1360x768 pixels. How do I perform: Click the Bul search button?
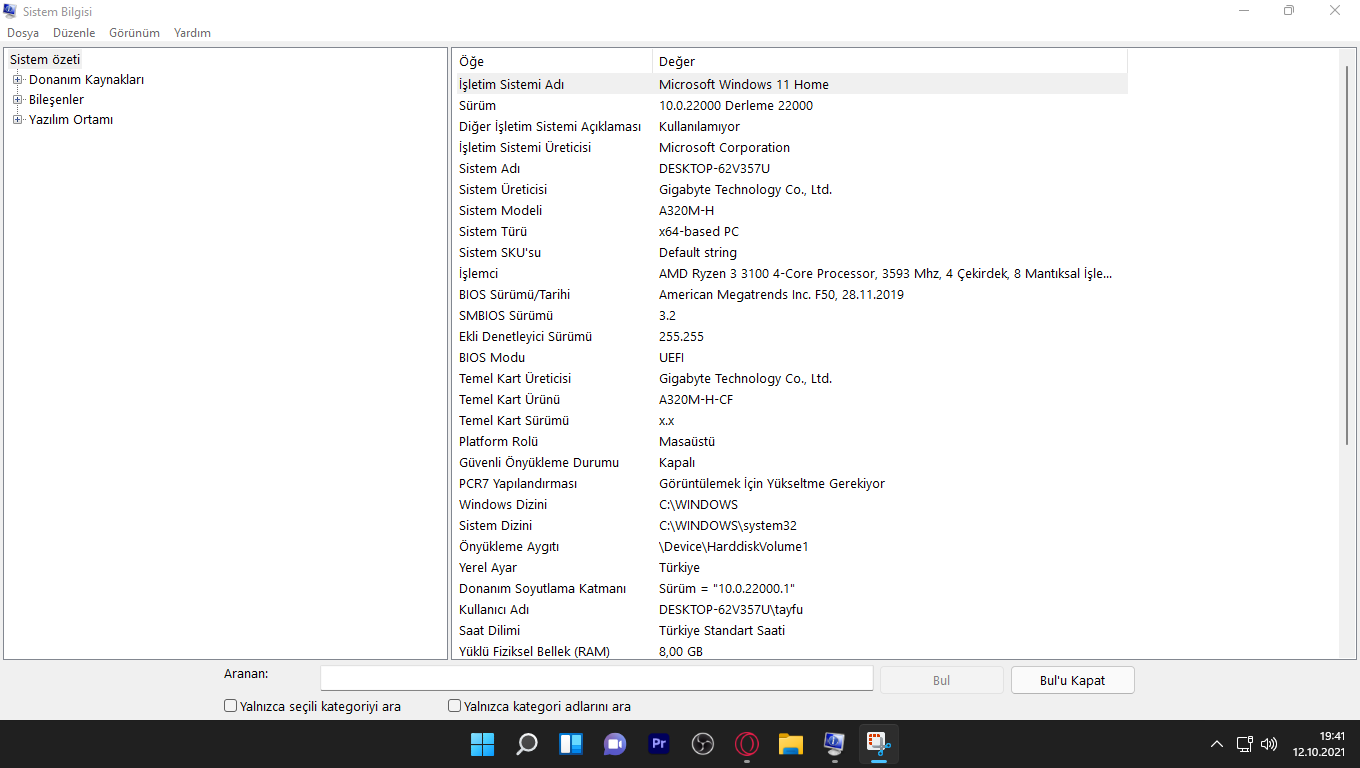[941, 680]
